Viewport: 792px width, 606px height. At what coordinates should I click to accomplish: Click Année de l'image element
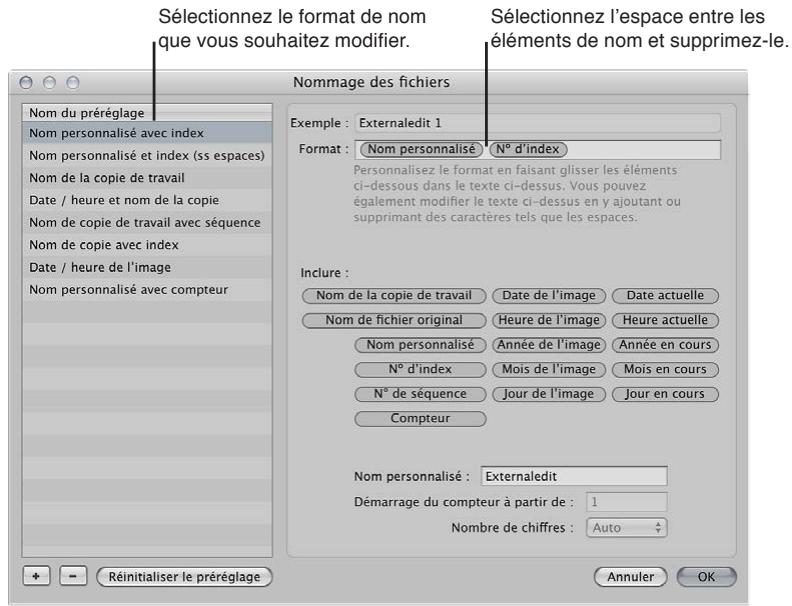coord(549,345)
